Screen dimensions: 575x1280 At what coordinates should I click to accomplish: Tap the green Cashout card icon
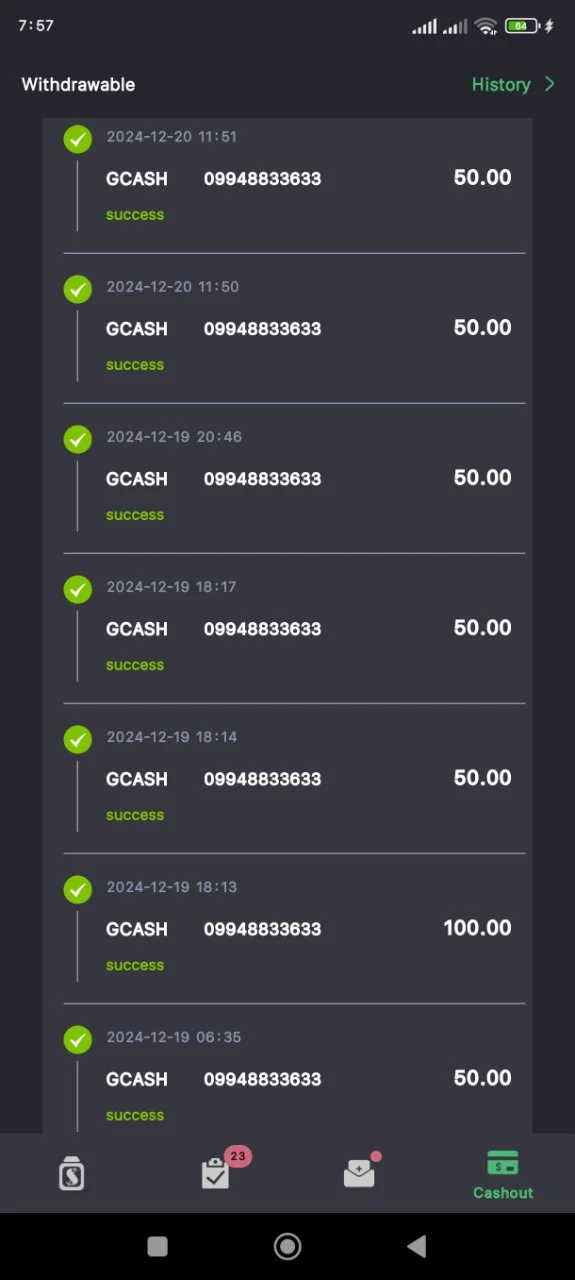point(503,1163)
